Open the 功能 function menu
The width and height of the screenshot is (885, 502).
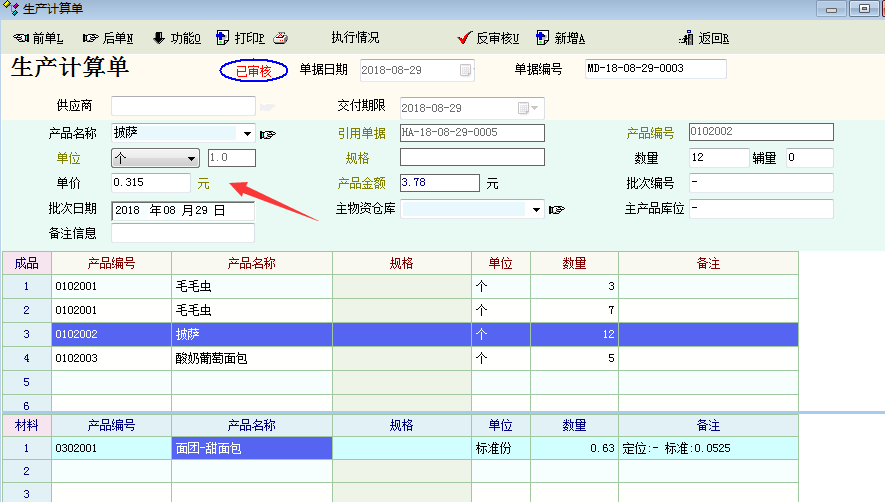click(176, 38)
